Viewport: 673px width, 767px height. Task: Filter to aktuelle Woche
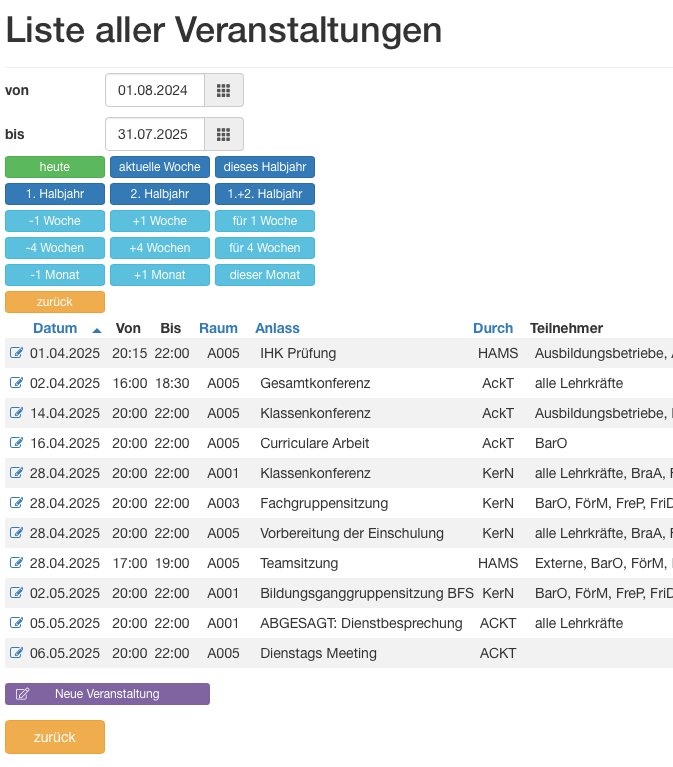click(160, 167)
